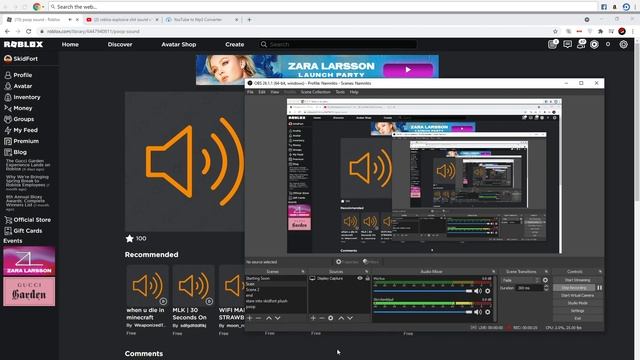
Task: Open the OBS View menu
Action: (x=275, y=92)
